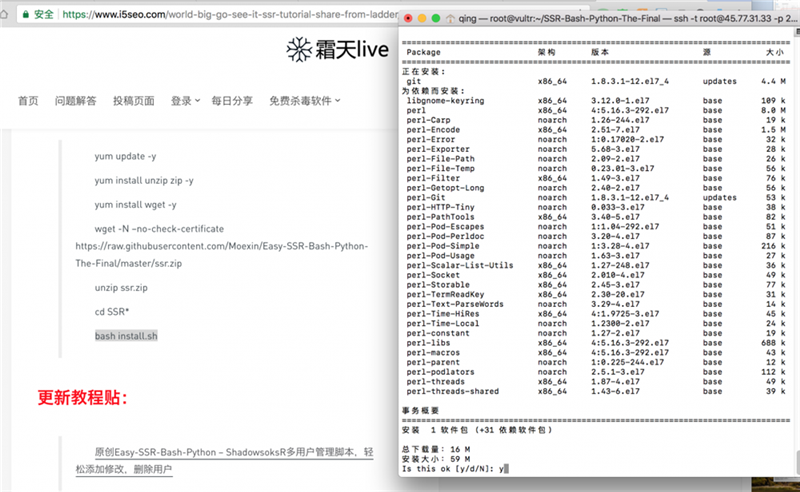Click the snowflake logo of 霜天live
The image size is (800, 492).
[299, 50]
